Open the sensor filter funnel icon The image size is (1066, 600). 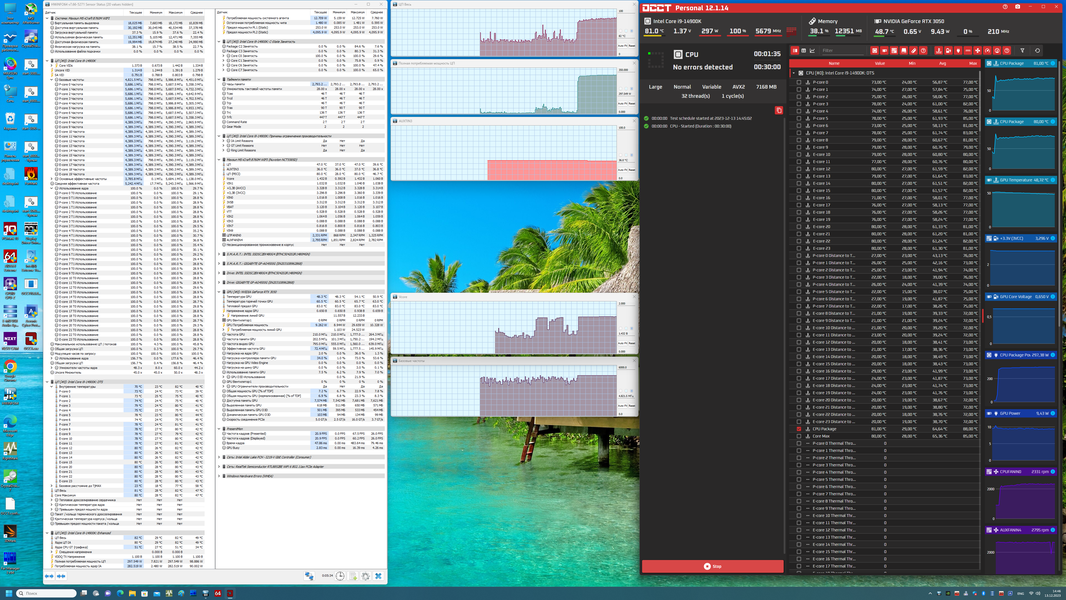point(1022,50)
